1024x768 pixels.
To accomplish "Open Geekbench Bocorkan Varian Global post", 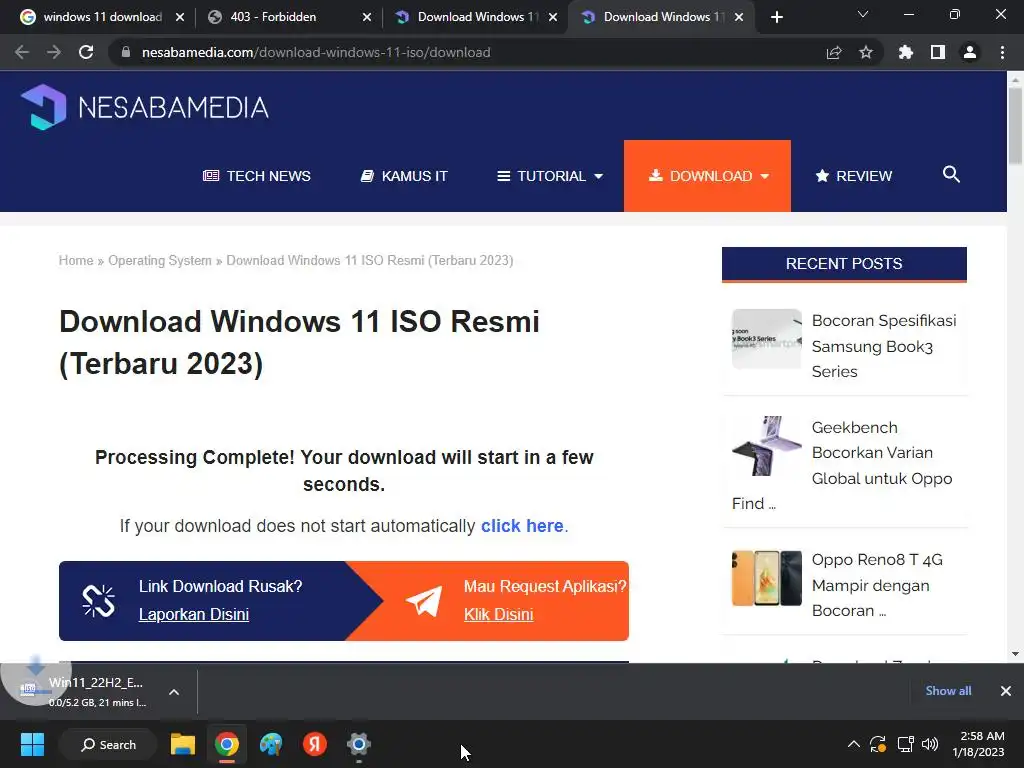I will (x=882, y=453).
